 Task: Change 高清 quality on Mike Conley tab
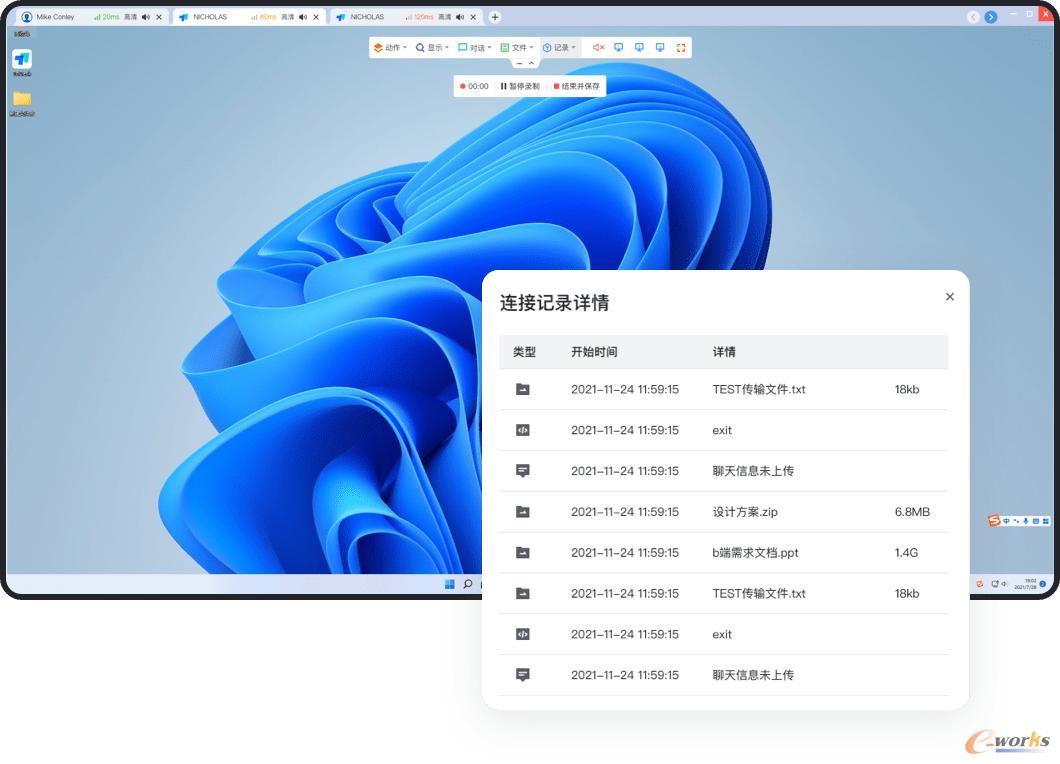[x=130, y=17]
